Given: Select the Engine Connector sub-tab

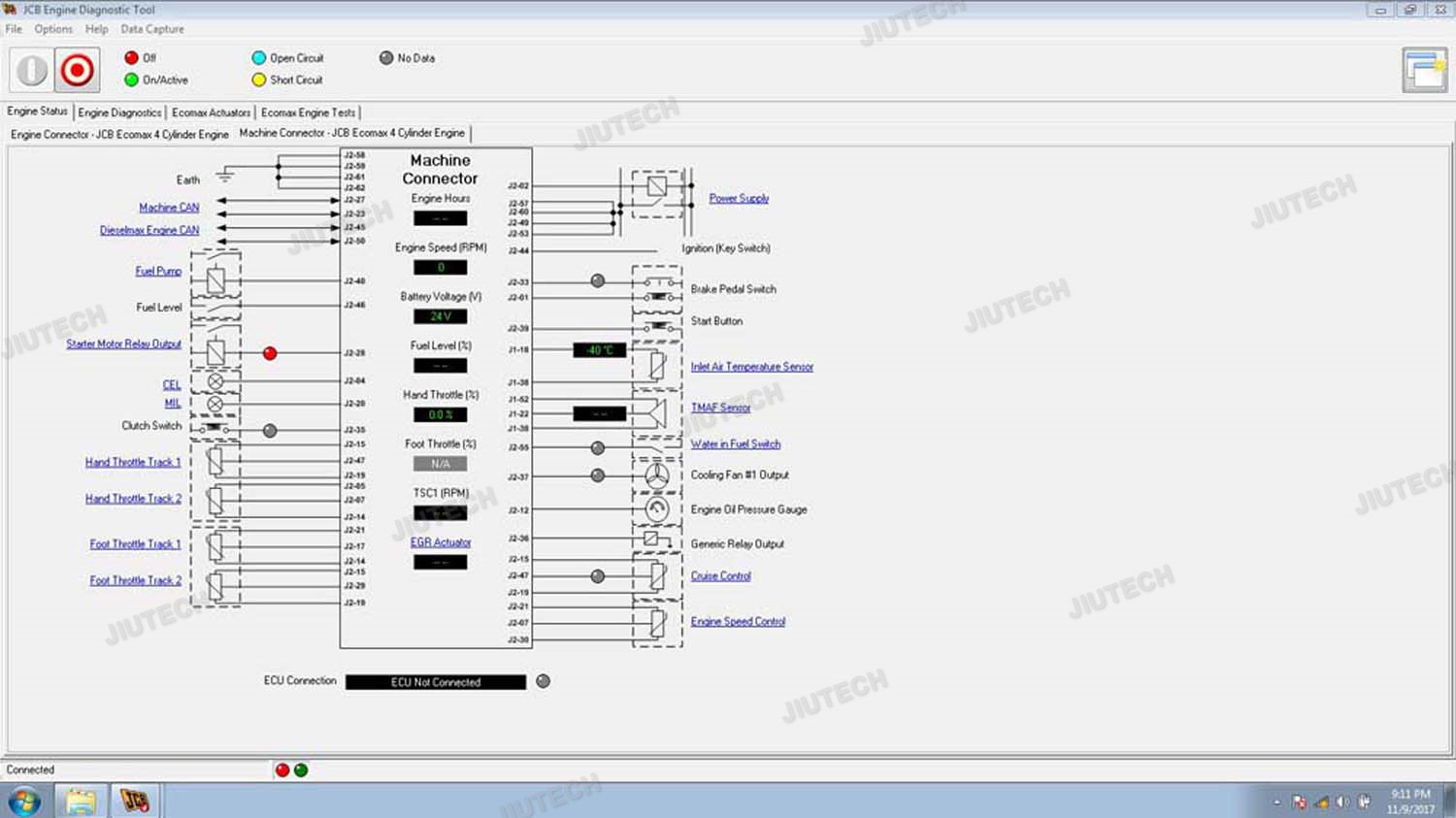Looking at the screenshot, I should 119,134.
